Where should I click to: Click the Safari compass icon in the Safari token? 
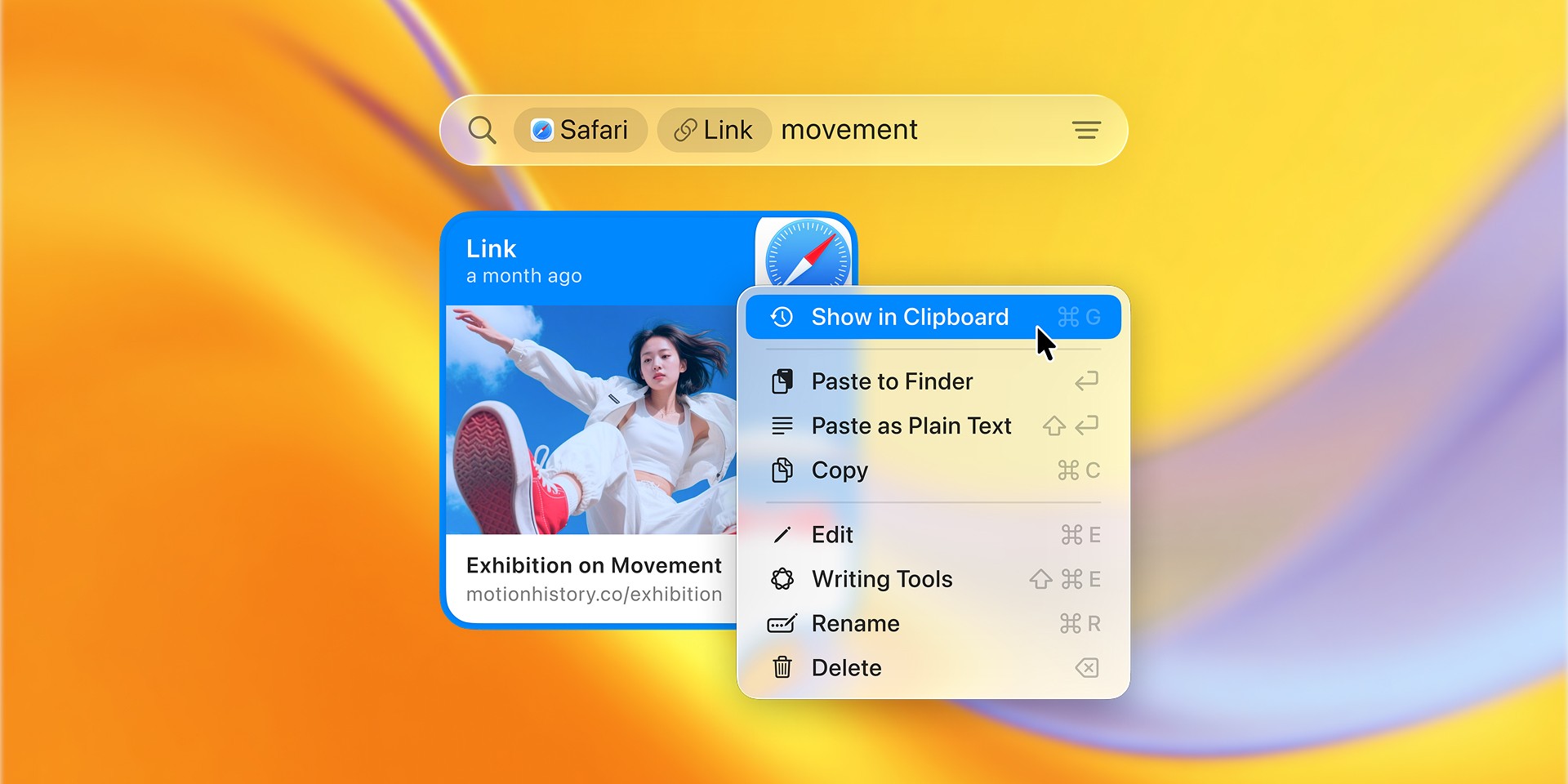pyautogui.click(x=541, y=130)
